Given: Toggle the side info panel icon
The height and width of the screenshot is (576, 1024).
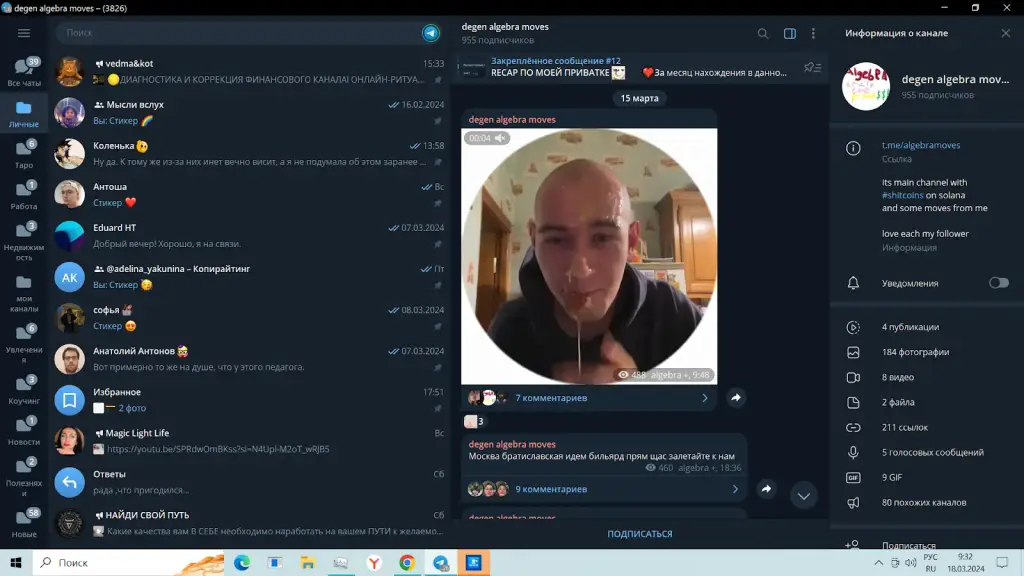Looking at the screenshot, I should 790,33.
